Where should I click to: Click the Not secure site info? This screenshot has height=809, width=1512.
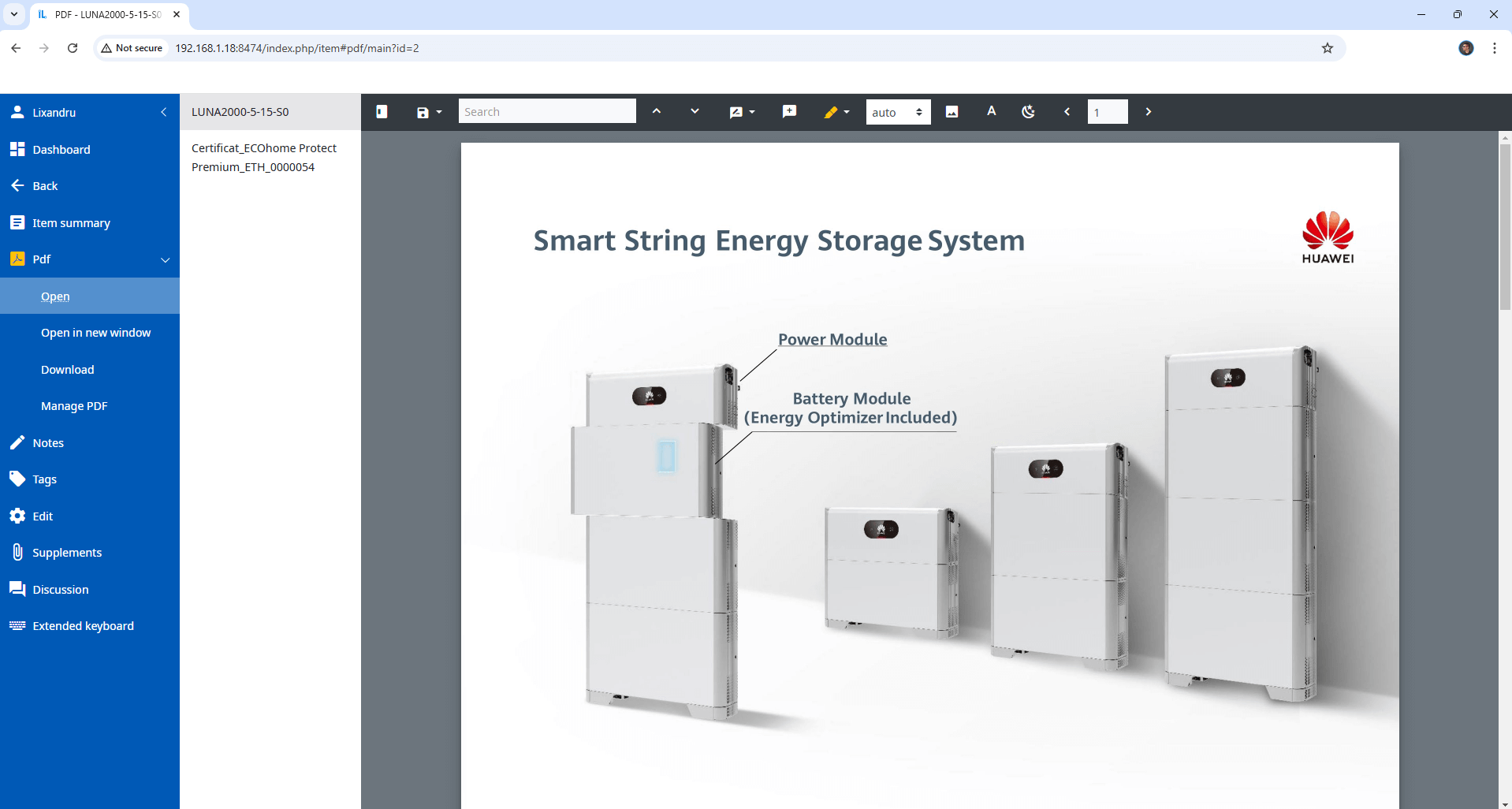coord(132,48)
